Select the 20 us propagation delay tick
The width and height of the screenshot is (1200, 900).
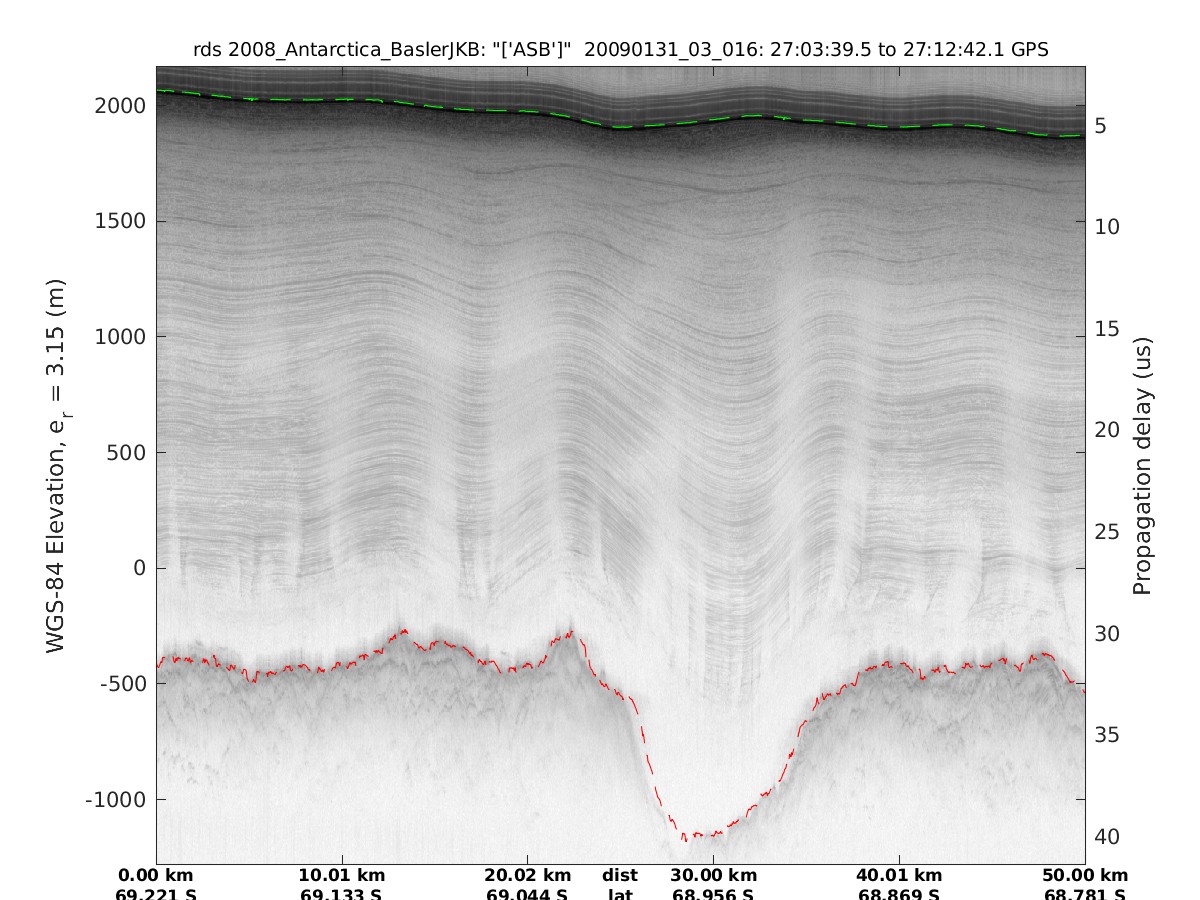pos(1104,429)
